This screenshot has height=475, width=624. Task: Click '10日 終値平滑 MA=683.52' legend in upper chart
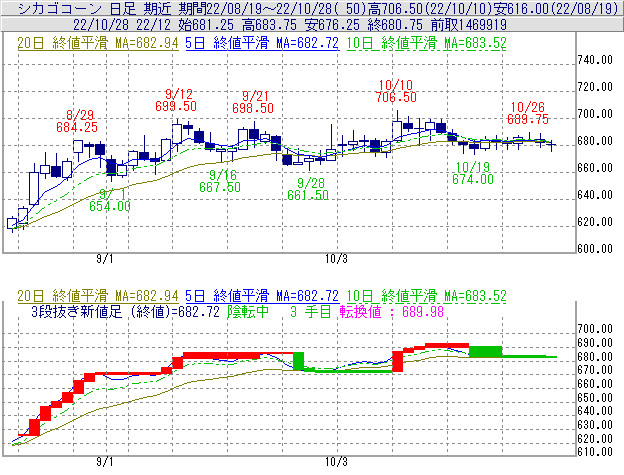(x=427, y=43)
